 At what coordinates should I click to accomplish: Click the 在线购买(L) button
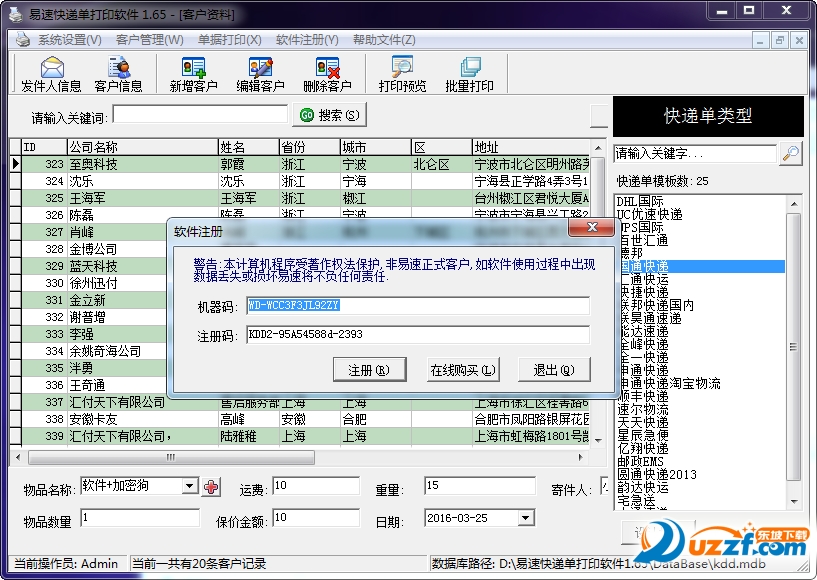tap(463, 369)
